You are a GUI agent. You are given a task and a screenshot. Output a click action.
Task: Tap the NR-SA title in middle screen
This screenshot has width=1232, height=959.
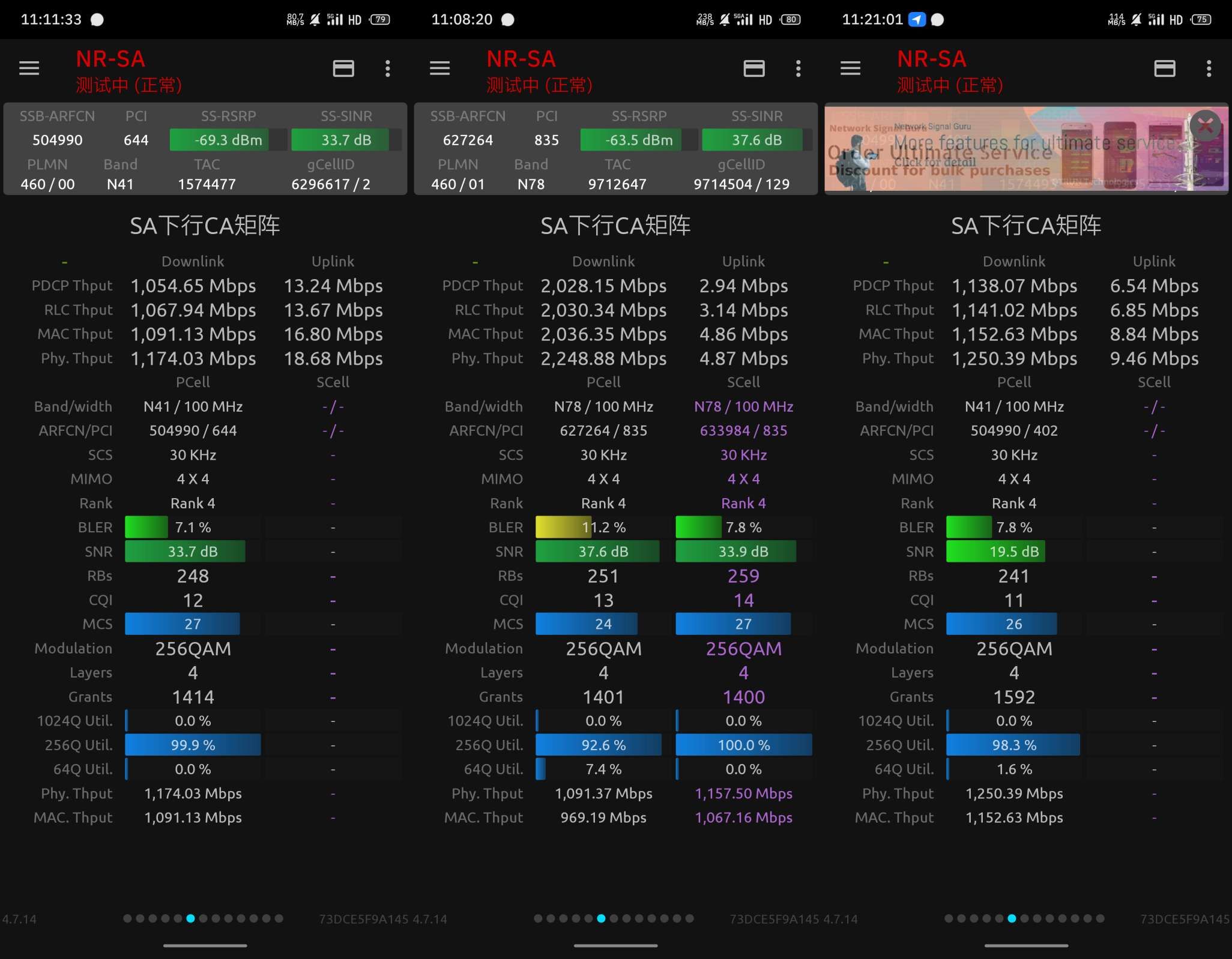[x=521, y=59]
